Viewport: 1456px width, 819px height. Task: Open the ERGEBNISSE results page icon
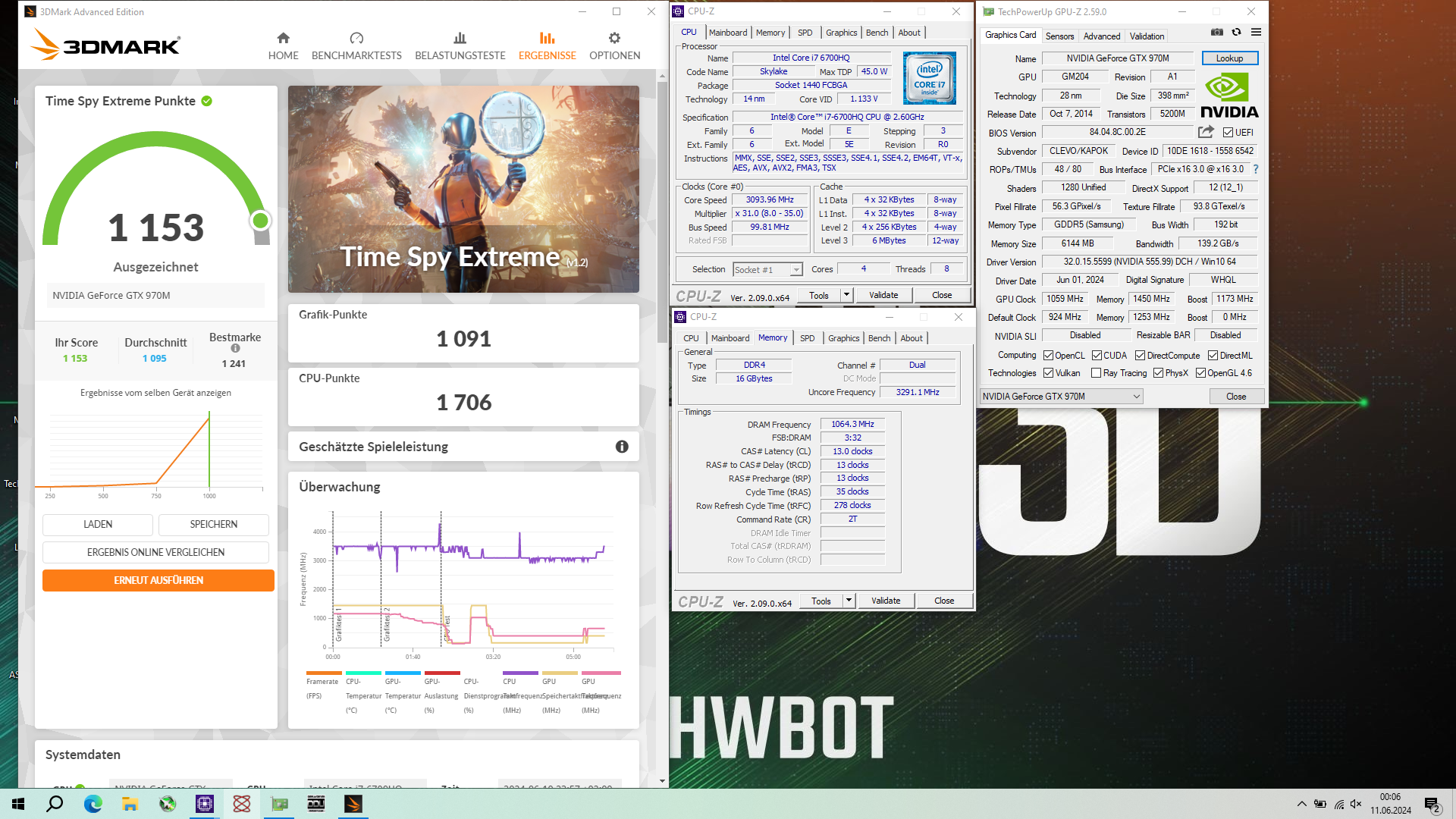pos(547,38)
